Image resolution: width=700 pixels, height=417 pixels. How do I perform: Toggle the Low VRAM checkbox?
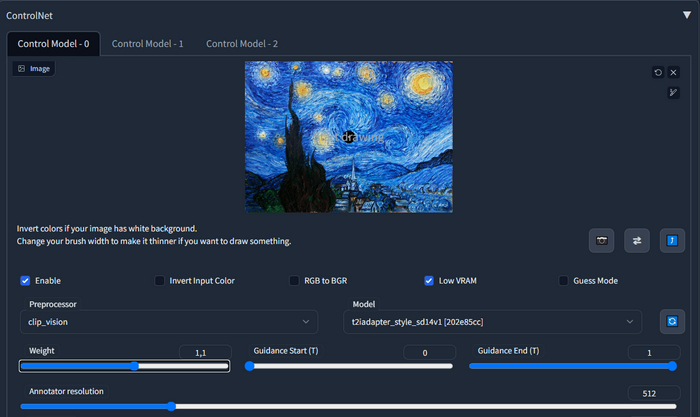429,281
